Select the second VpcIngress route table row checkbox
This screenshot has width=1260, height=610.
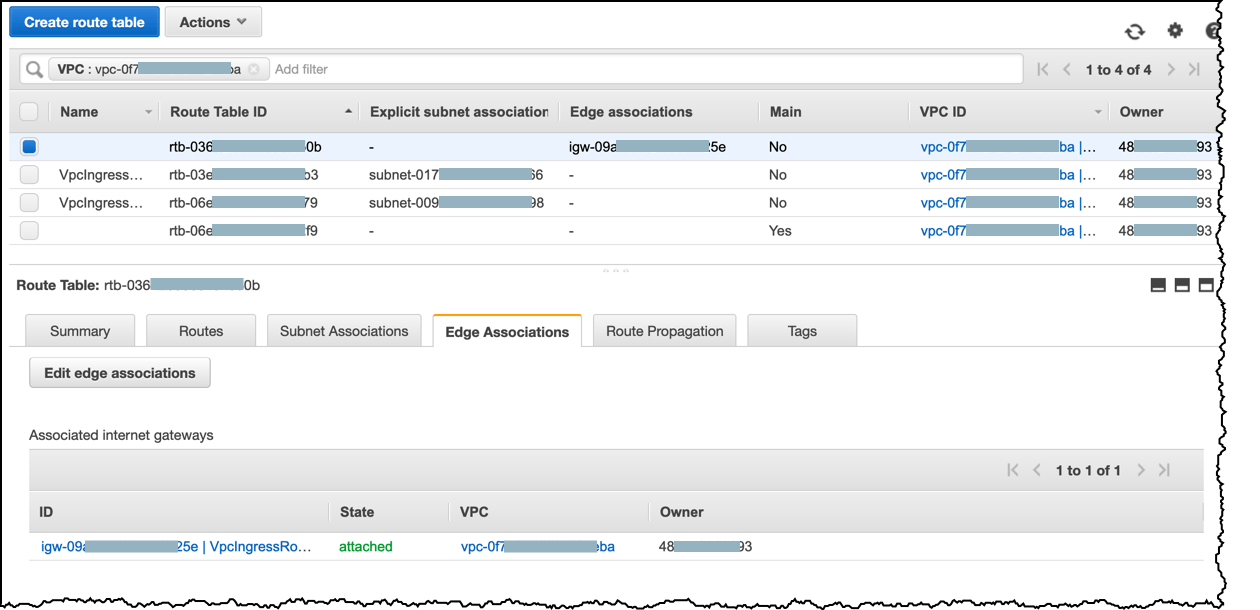click(x=29, y=202)
